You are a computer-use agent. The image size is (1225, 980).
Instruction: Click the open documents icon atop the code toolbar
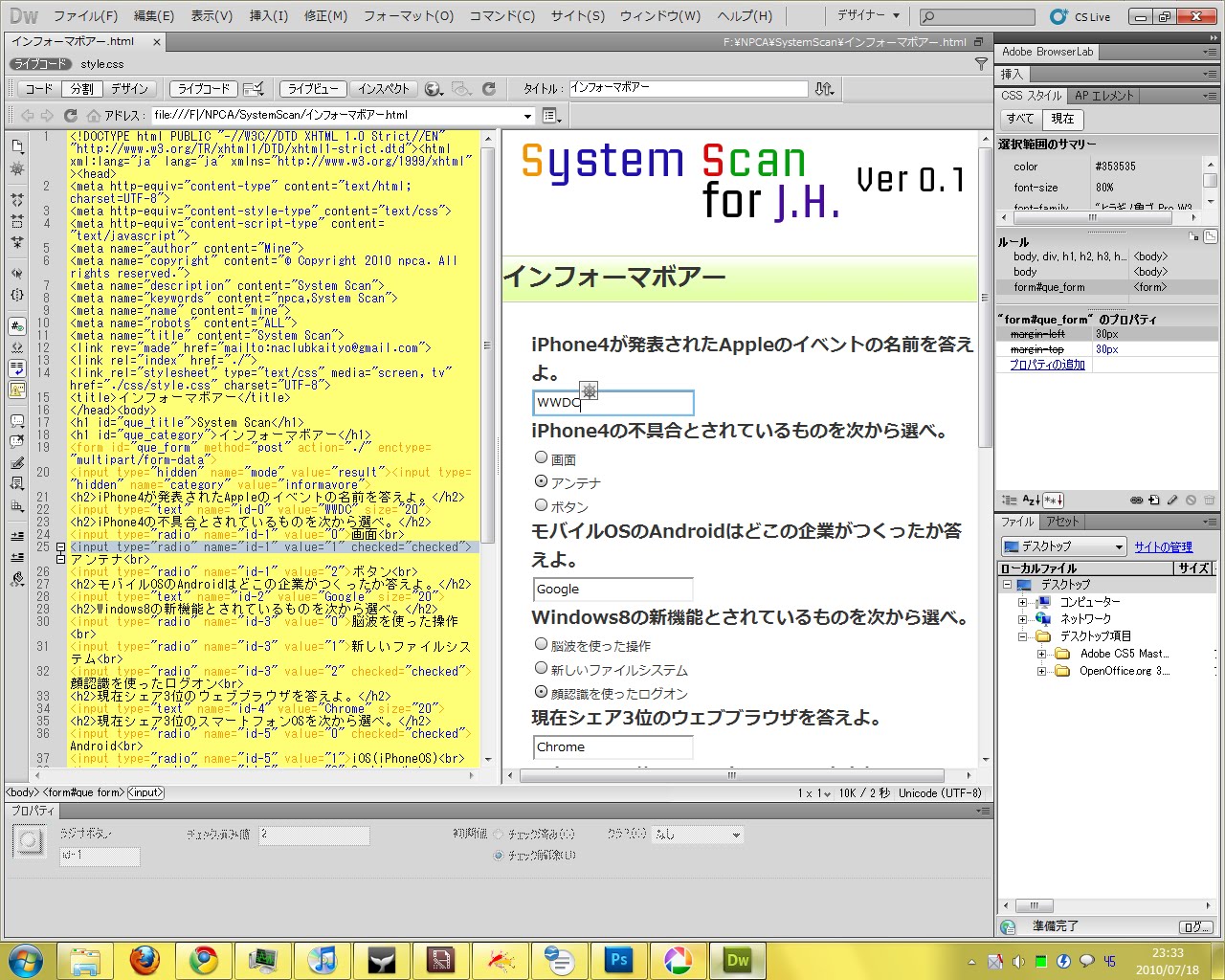pos(17,145)
